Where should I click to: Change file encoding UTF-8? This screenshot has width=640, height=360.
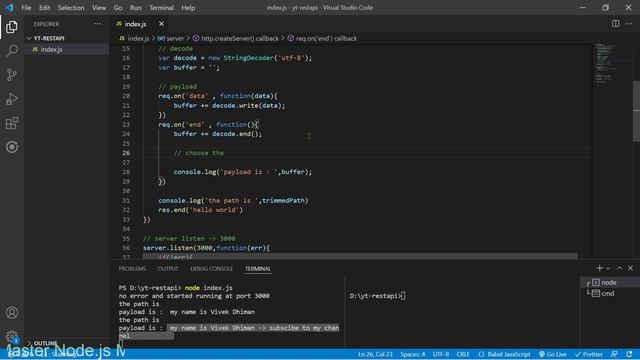pyautogui.click(x=440, y=354)
